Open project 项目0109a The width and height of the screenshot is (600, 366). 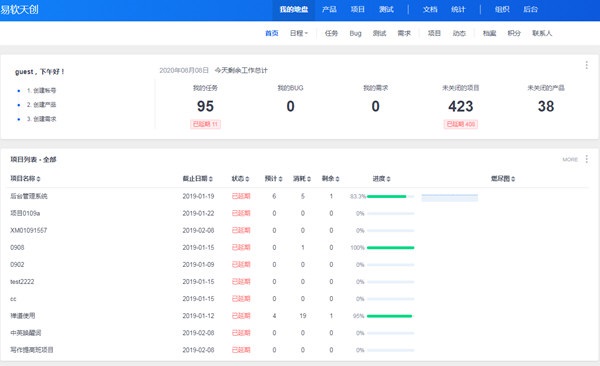[25, 213]
